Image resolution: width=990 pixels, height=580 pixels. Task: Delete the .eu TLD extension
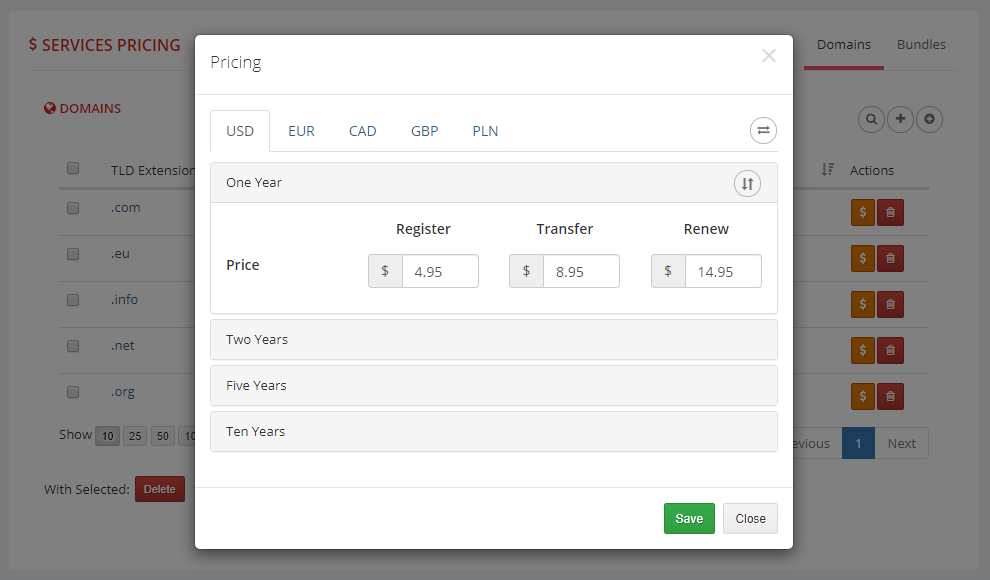pyautogui.click(x=890, y=258)
